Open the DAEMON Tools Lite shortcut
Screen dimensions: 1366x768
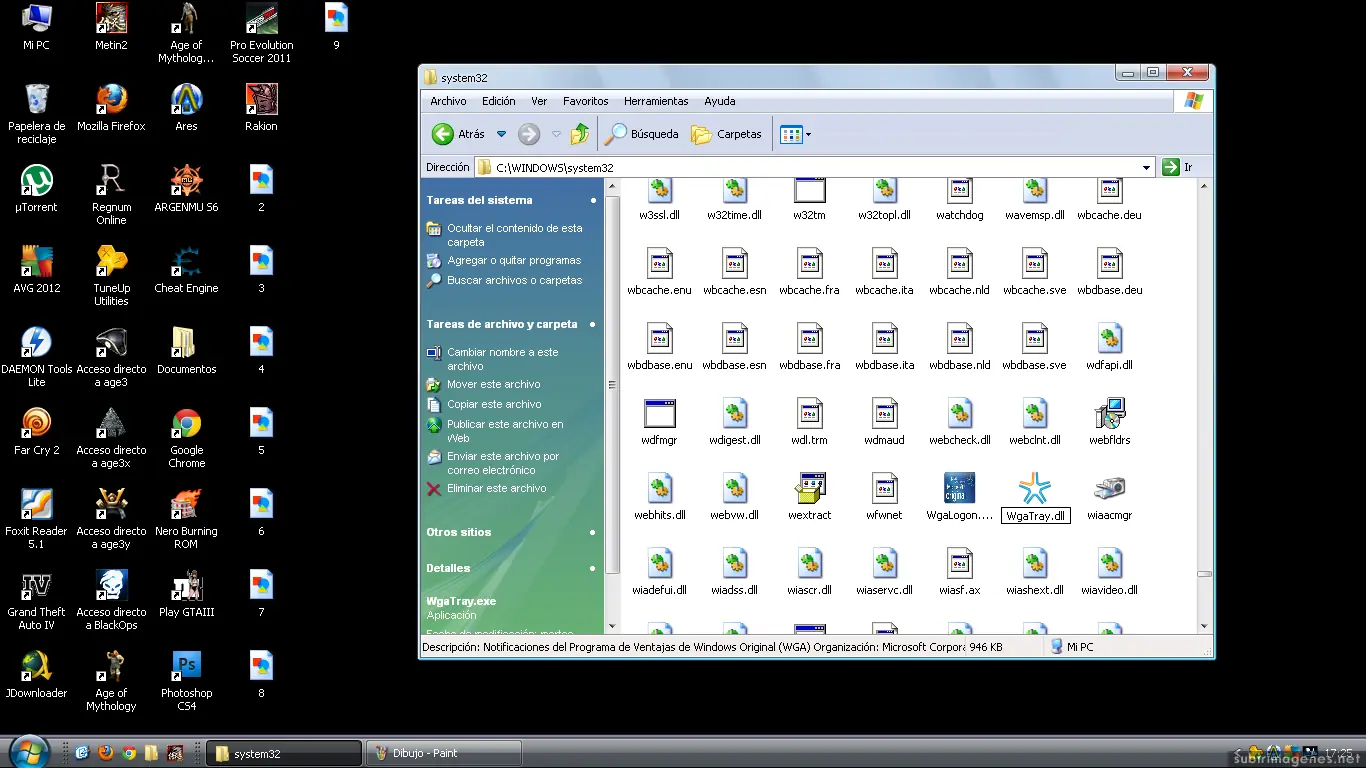click(36, 357)
